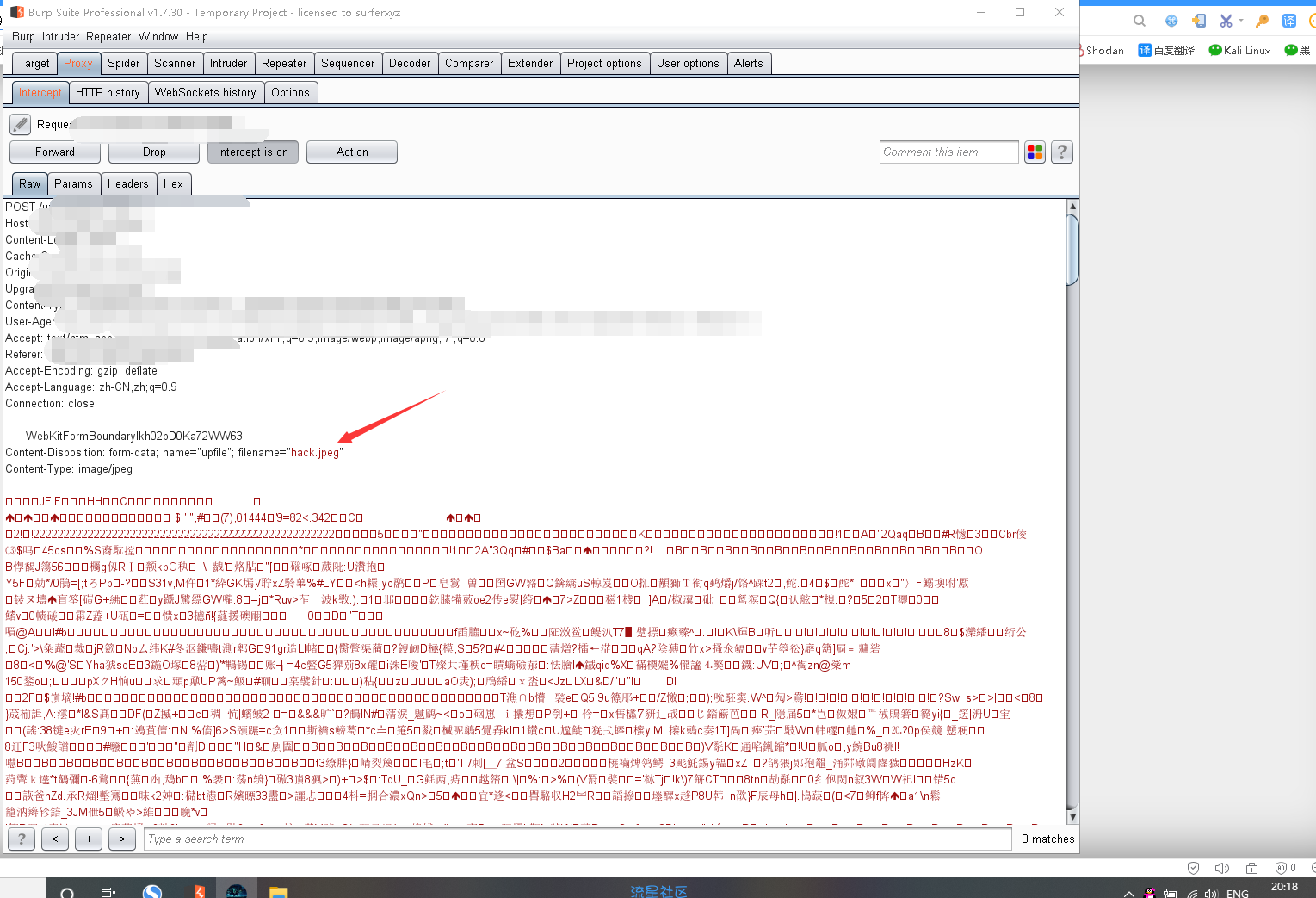The width and height of the screenshot is (1316, 898).
Task: Switch to the Repeater tool tab
Action: (x=284, y=63)
